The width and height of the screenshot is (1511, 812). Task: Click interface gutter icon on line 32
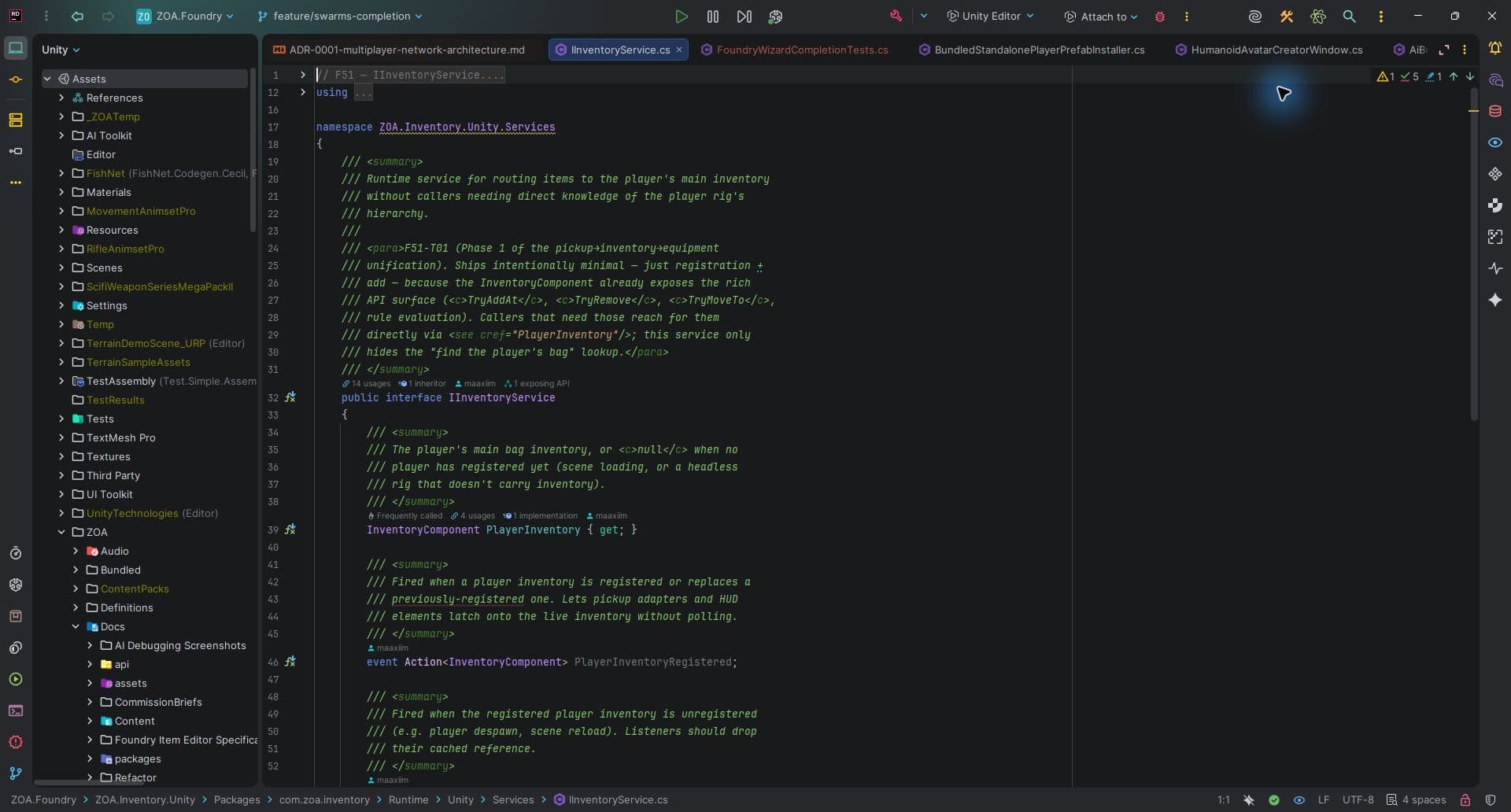290,397
